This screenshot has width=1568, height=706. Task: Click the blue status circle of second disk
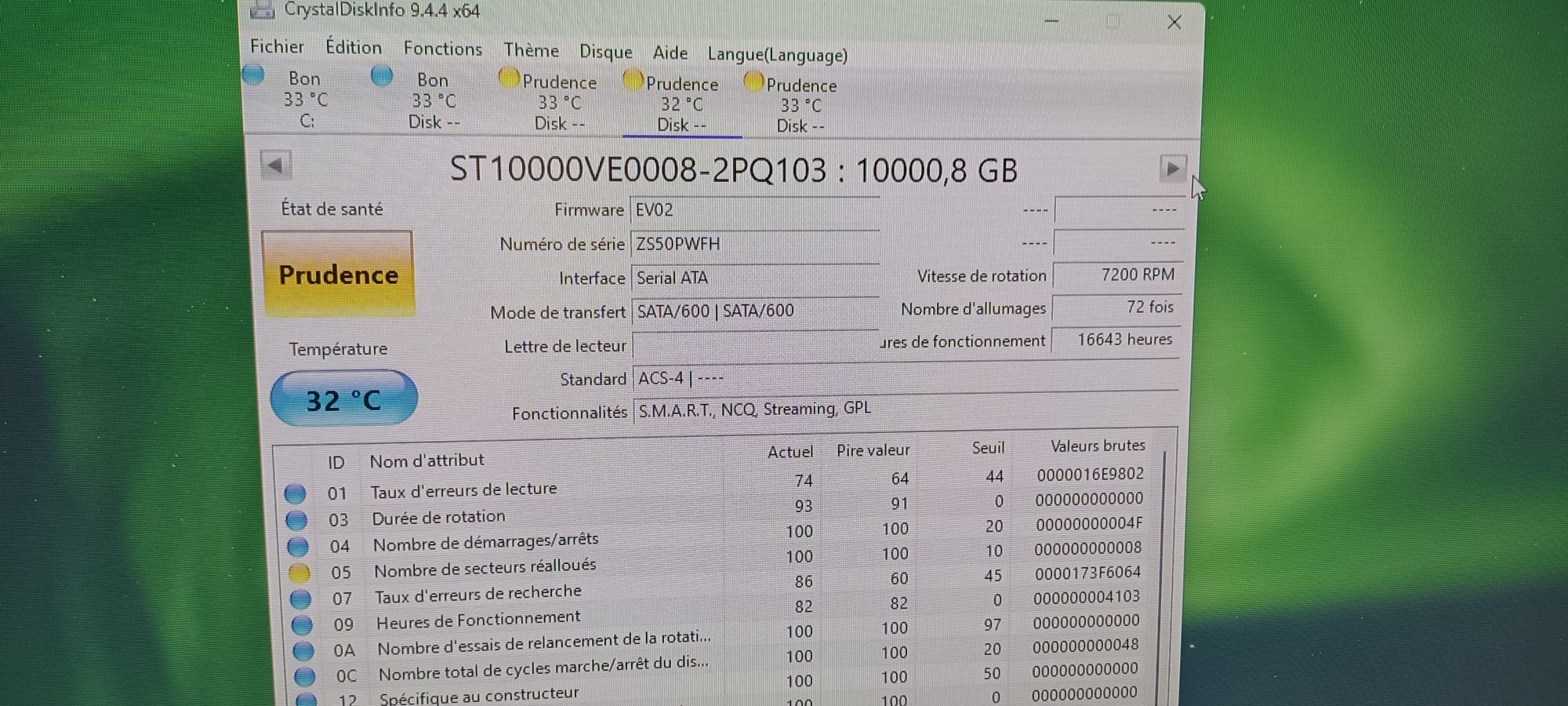382,77
